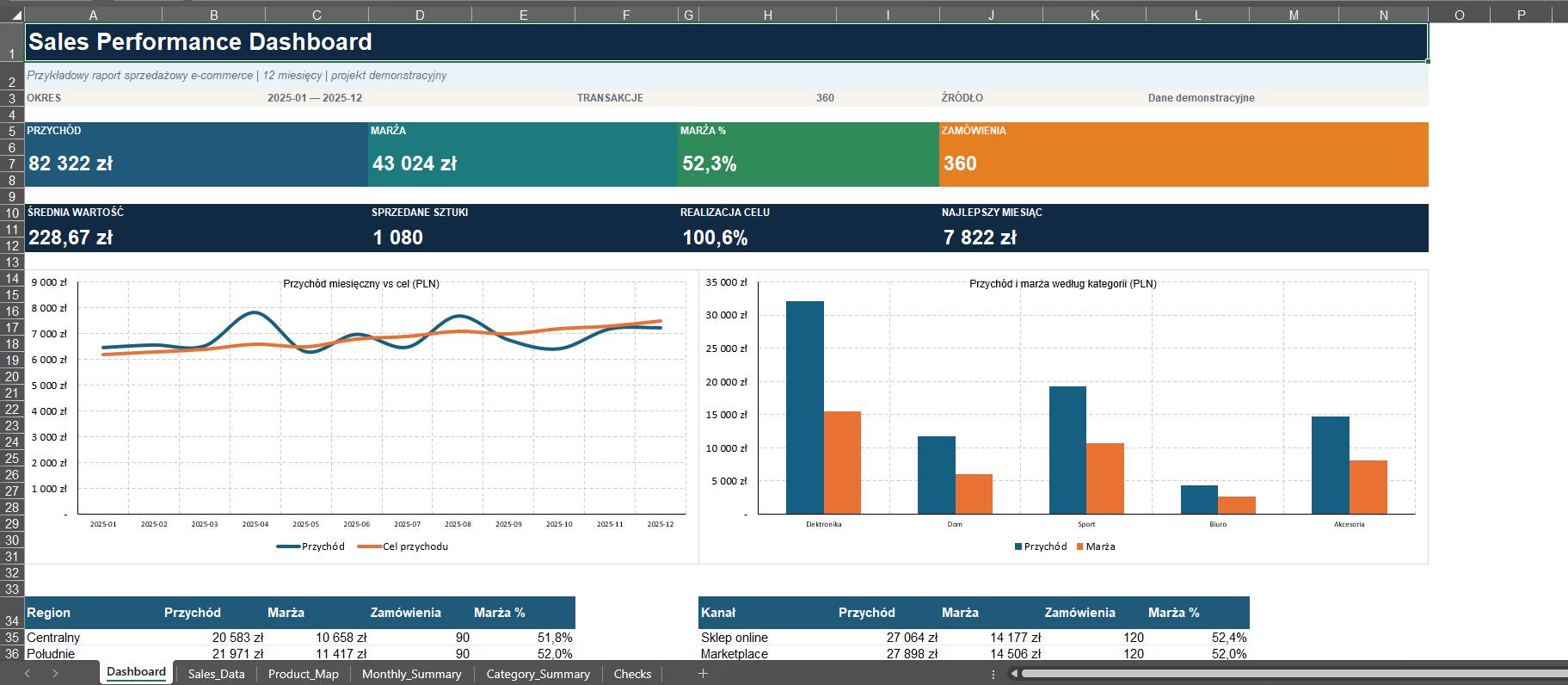Add a new sheet with plus icon
1568x685 pixels.
click(x=703, y=674)
